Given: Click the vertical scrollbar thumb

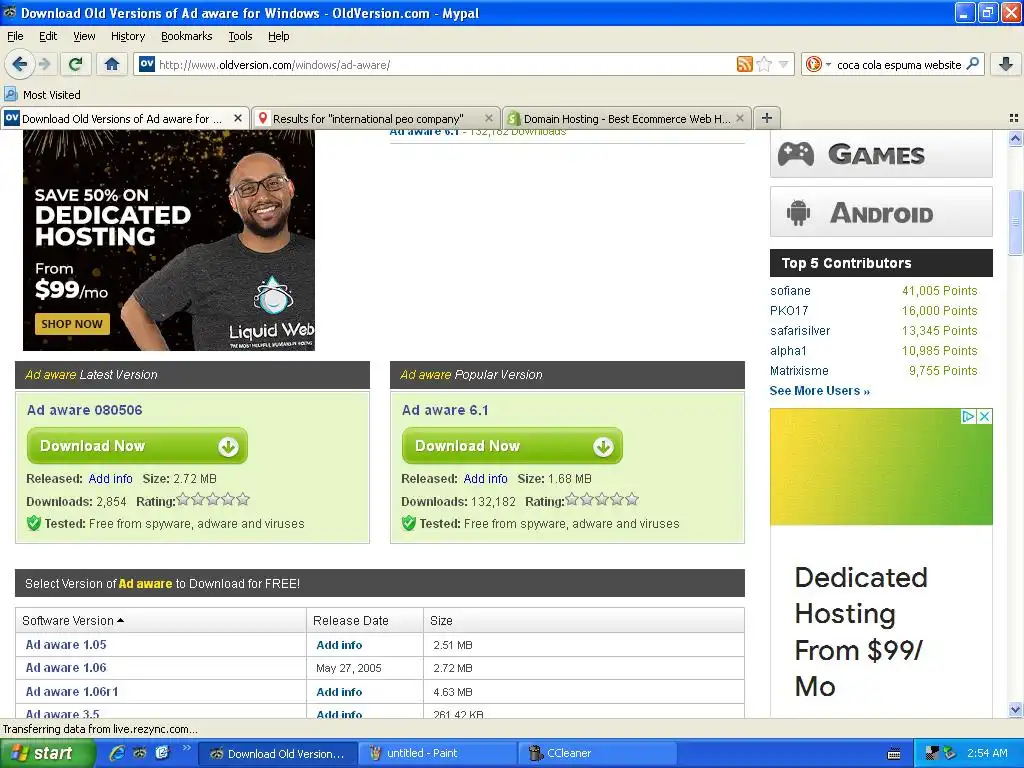Looking at the screenshot, I should click(x=1015, y=222).
